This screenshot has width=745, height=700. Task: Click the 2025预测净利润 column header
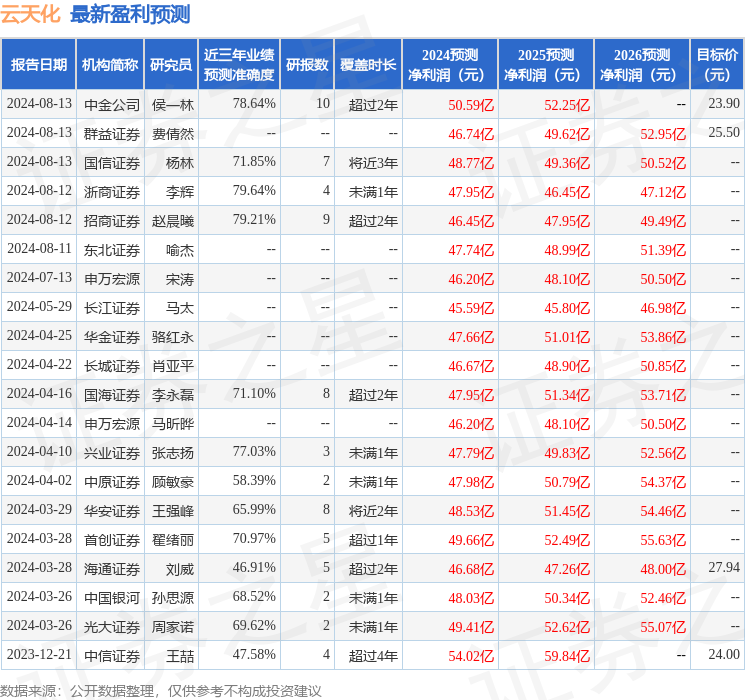pyautogui.click(x=545, y=65)
